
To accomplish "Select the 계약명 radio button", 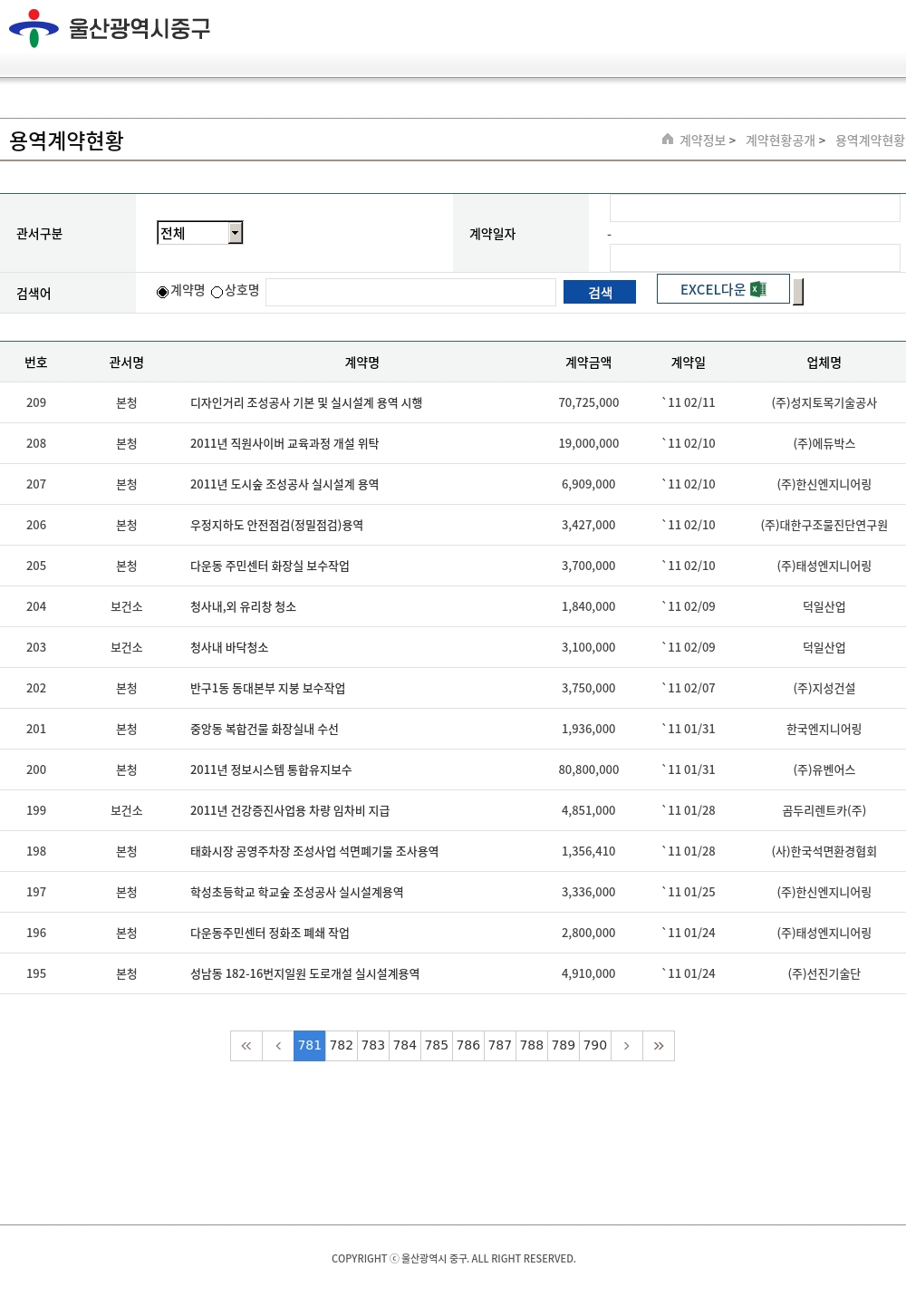I will tap(163, 292).
